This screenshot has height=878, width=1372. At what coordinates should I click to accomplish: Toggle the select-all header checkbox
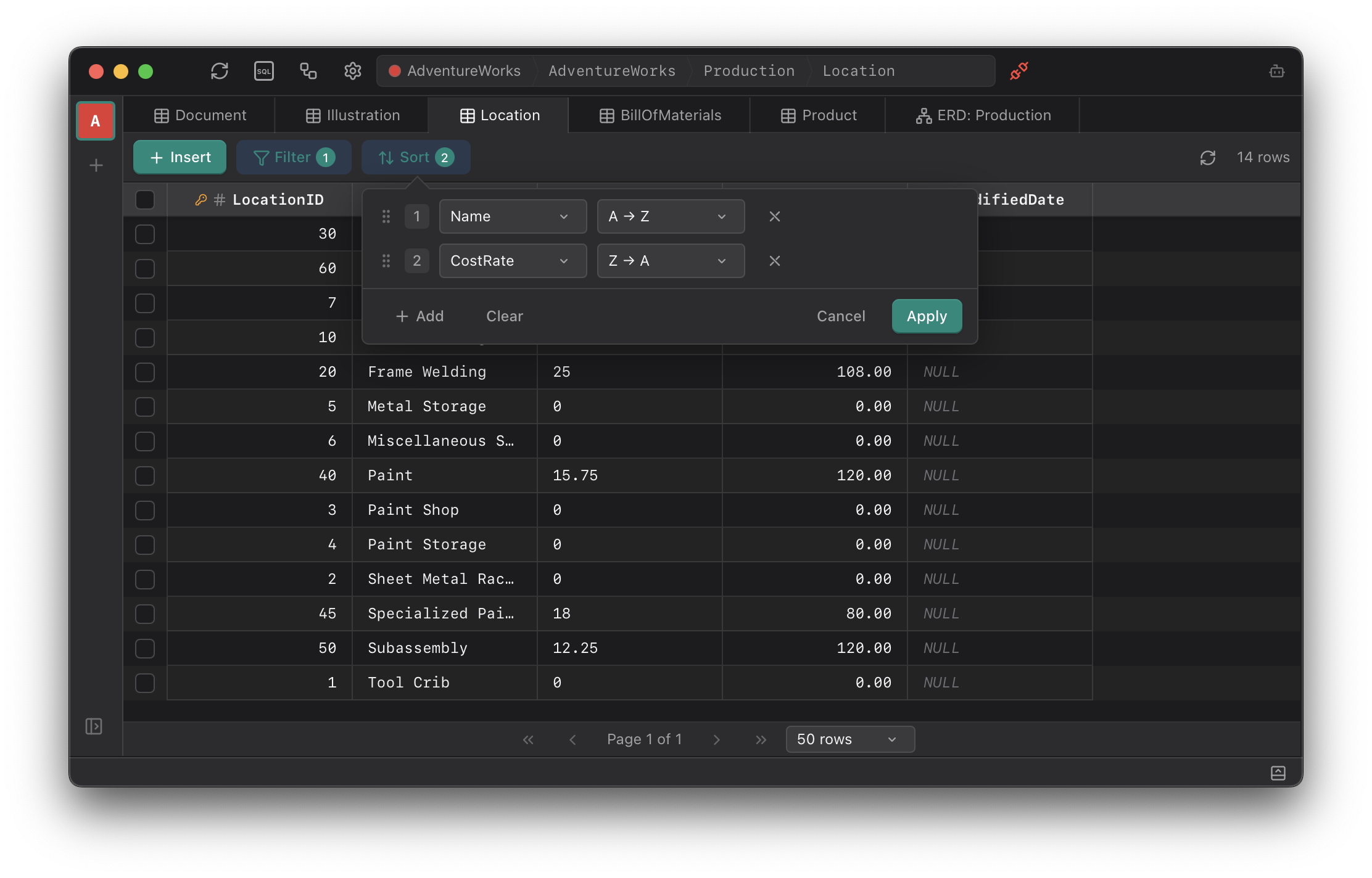(x=145, y=200)
